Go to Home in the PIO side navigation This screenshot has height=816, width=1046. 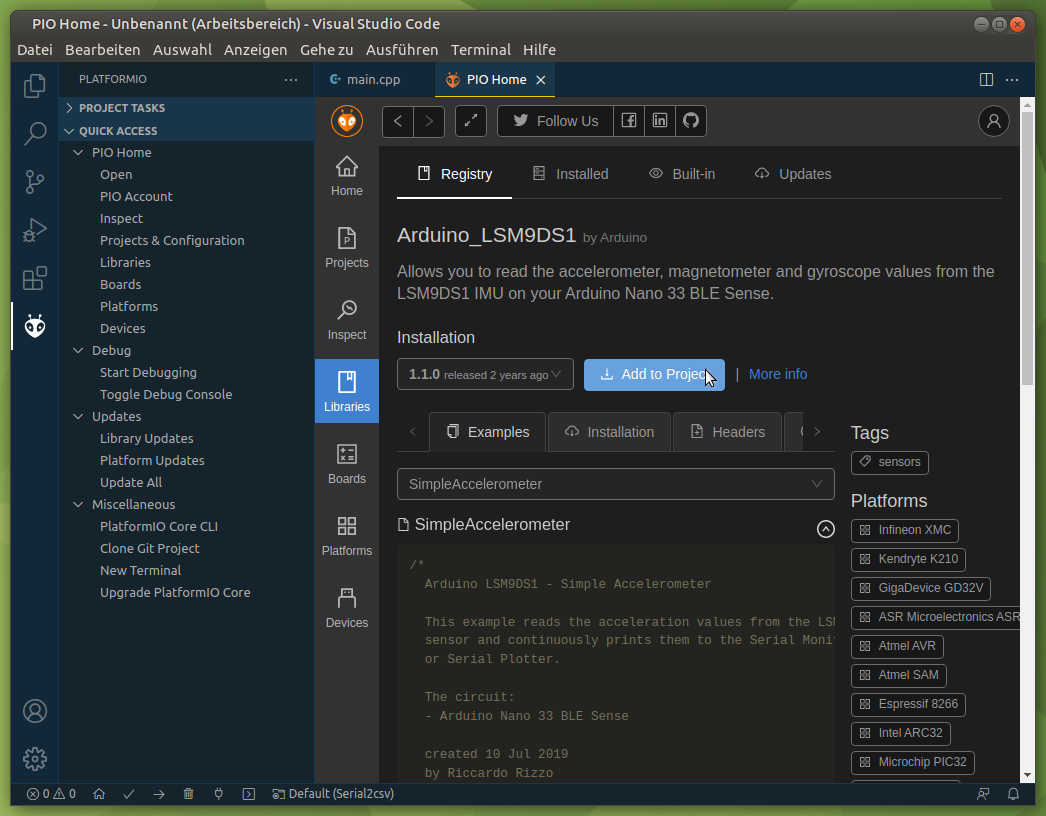tap(347, 176)
